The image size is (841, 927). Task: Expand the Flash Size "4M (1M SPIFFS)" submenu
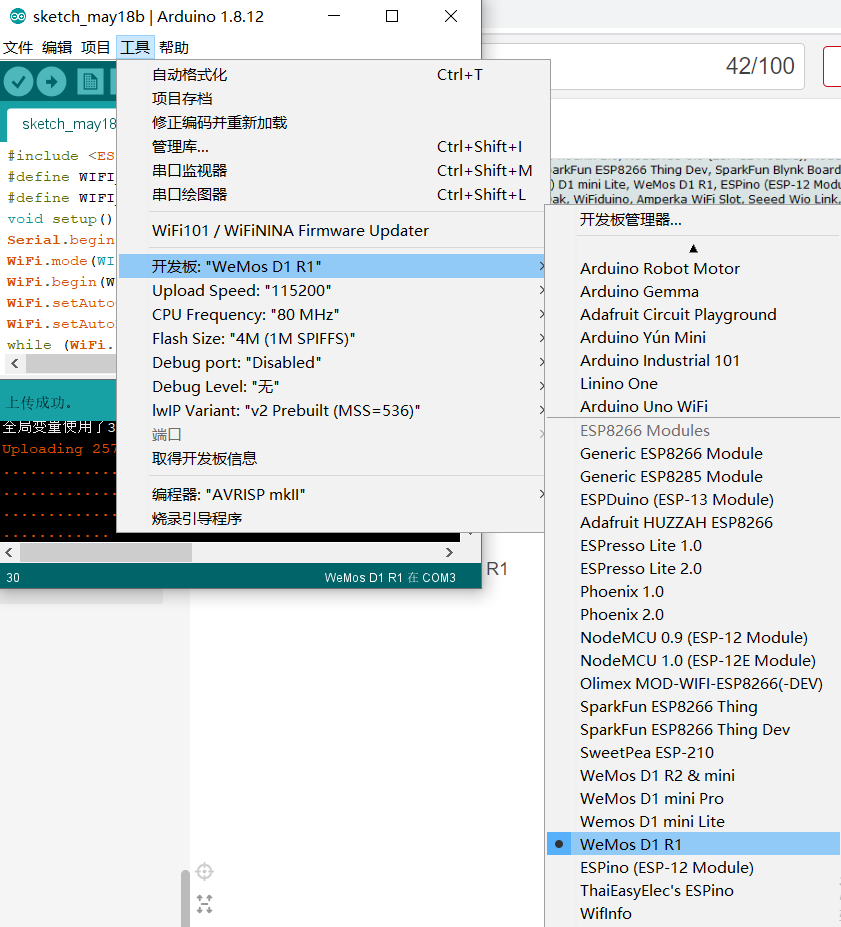[x=331, y=338]
